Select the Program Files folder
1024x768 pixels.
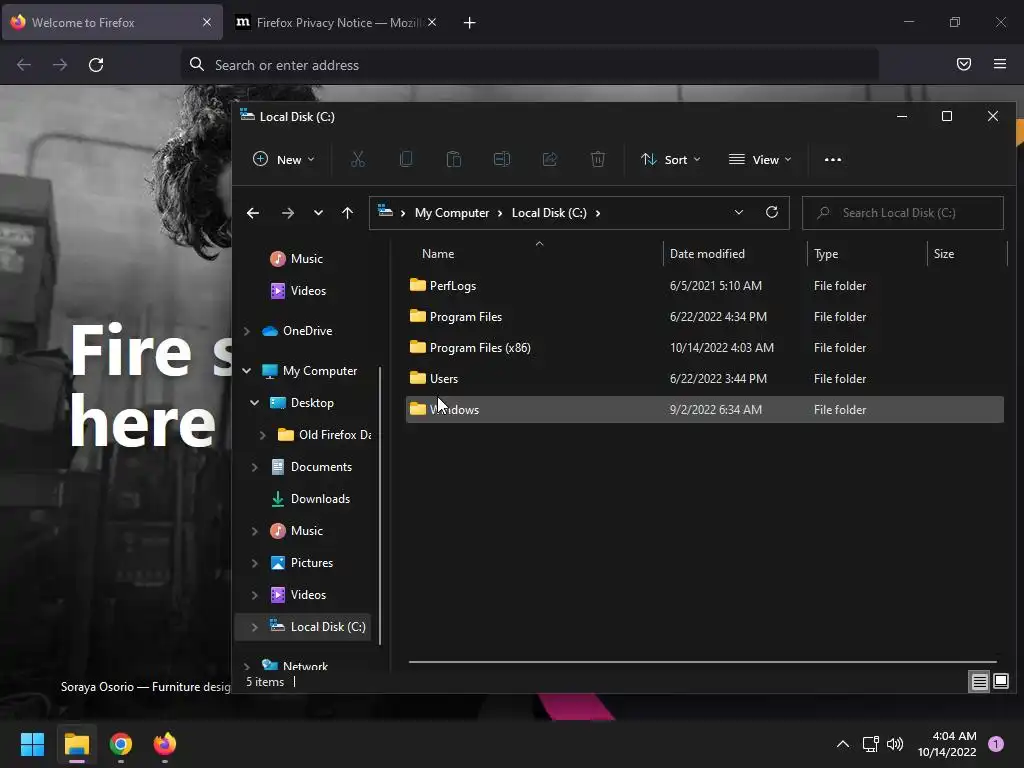pos(705,317)
